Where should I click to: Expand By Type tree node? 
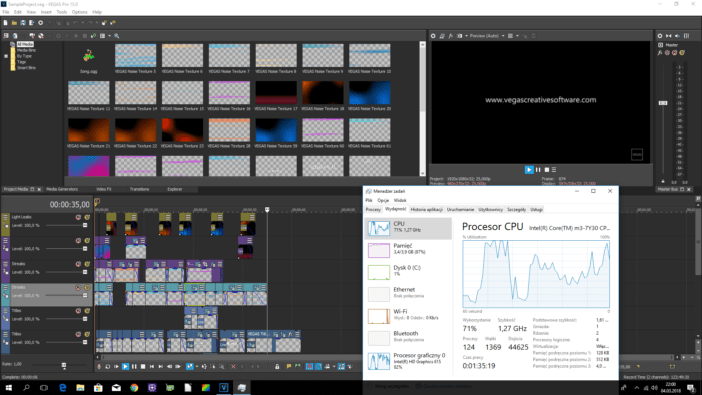pyautogui.click(x=6, y=56)
